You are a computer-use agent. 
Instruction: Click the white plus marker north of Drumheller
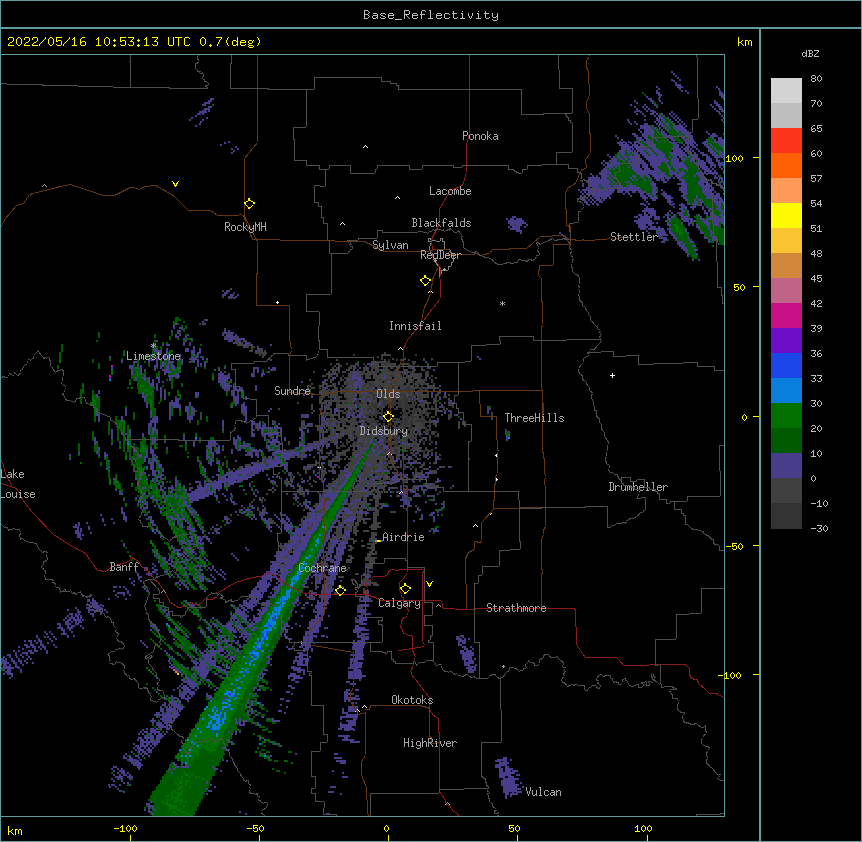(x=612, y=375)
